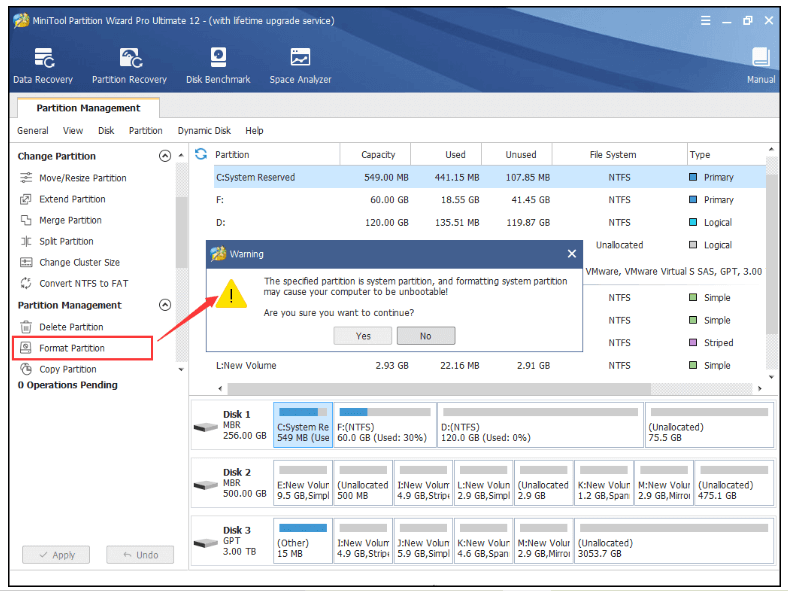Select (Other) 15 MB block on Disk 3
The width and height of the screenshot is (788, 591).
coord(303,540)
